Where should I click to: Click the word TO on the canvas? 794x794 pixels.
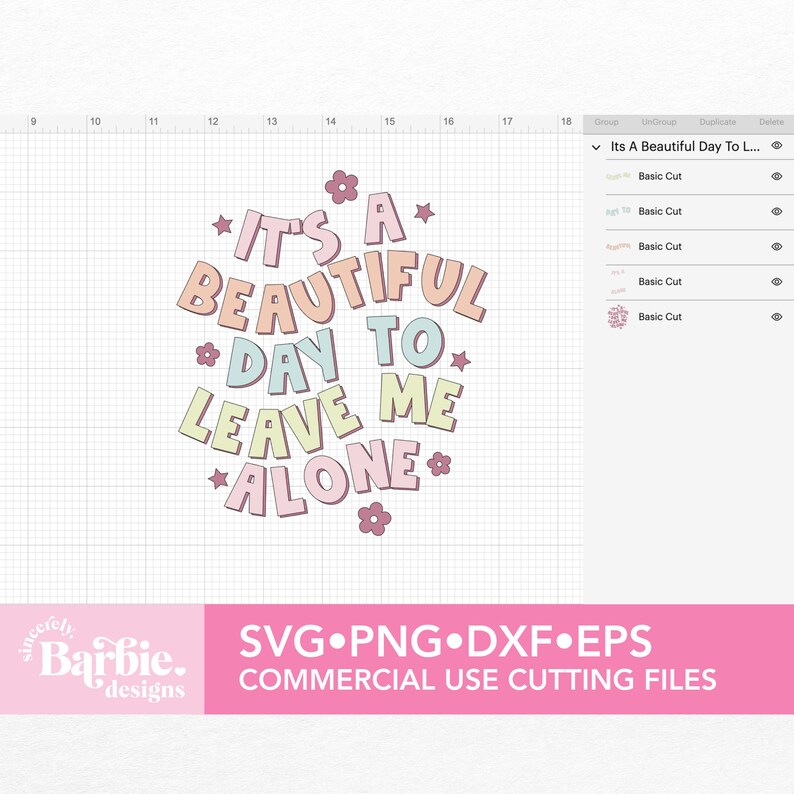click(406, 341)
